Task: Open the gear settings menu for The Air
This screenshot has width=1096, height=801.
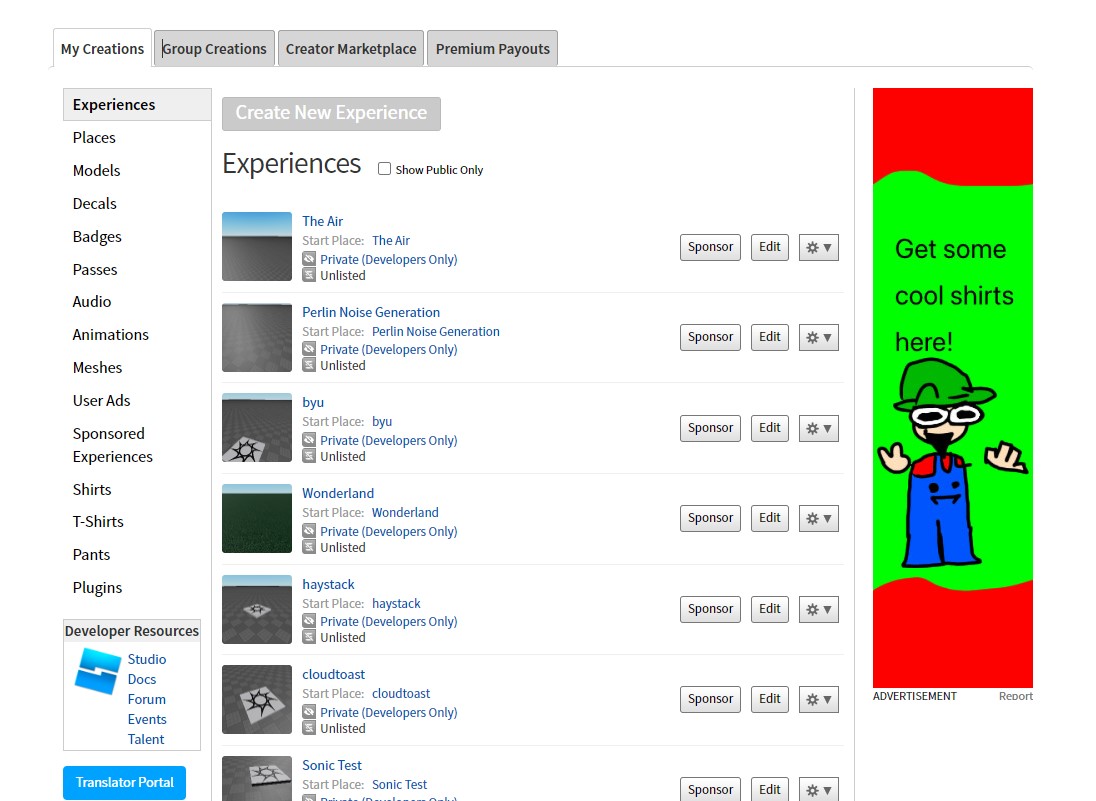Action: point(819,247)
